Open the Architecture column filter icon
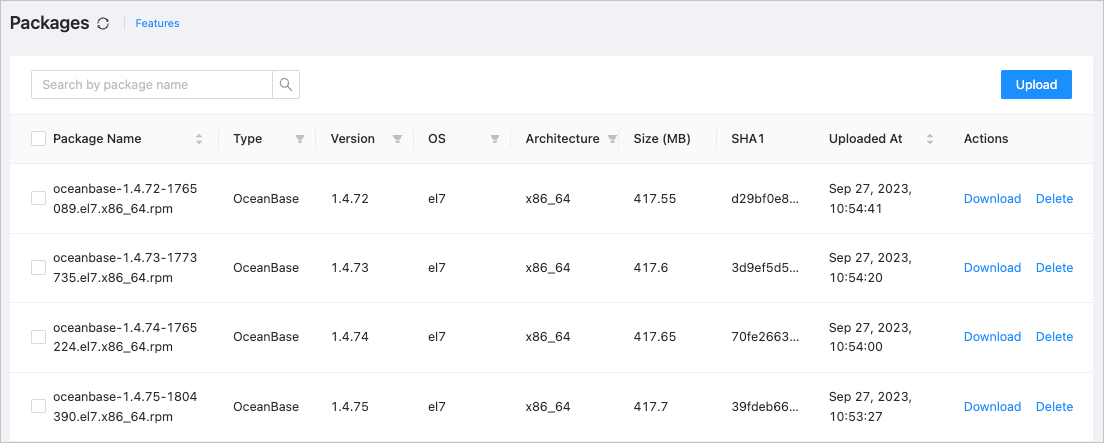This screenshot has height=443, width=1104. click(x=612, y=139)
